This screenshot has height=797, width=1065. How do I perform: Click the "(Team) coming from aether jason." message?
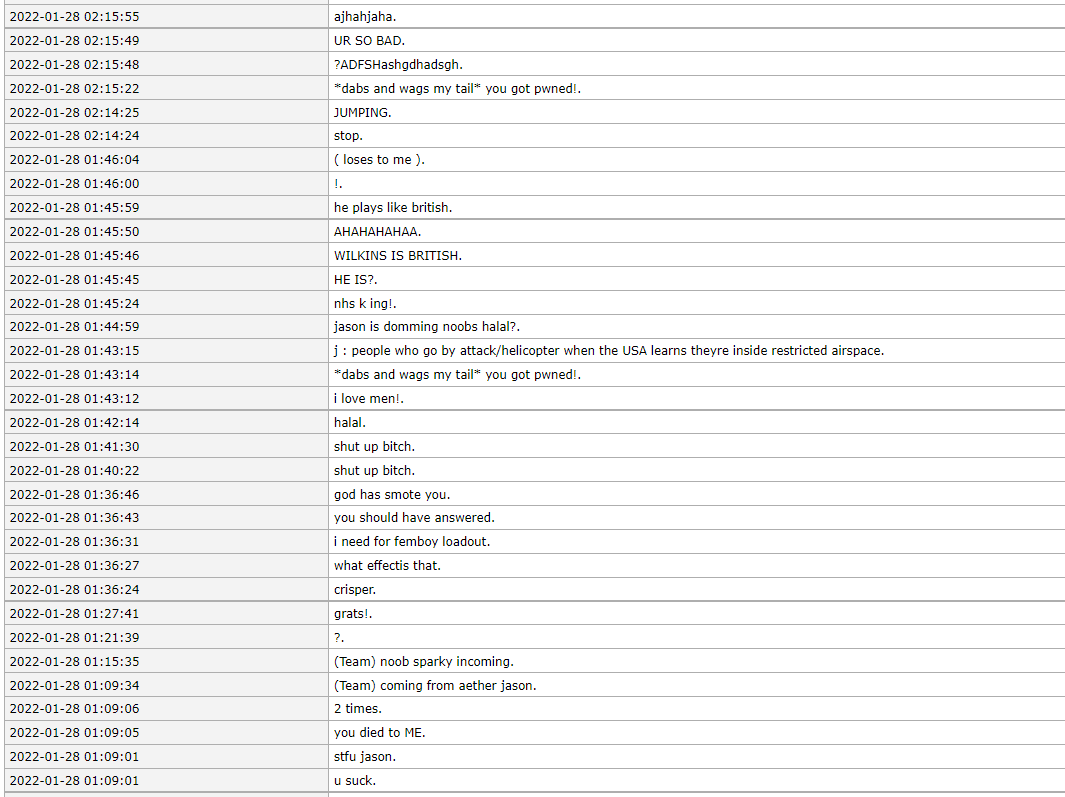[435, 686]
